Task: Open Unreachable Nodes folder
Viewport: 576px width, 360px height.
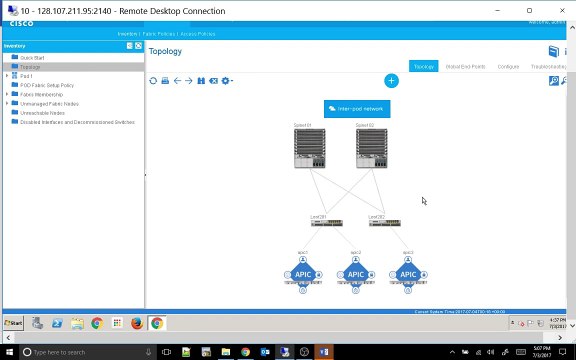Action: [42, 113]
